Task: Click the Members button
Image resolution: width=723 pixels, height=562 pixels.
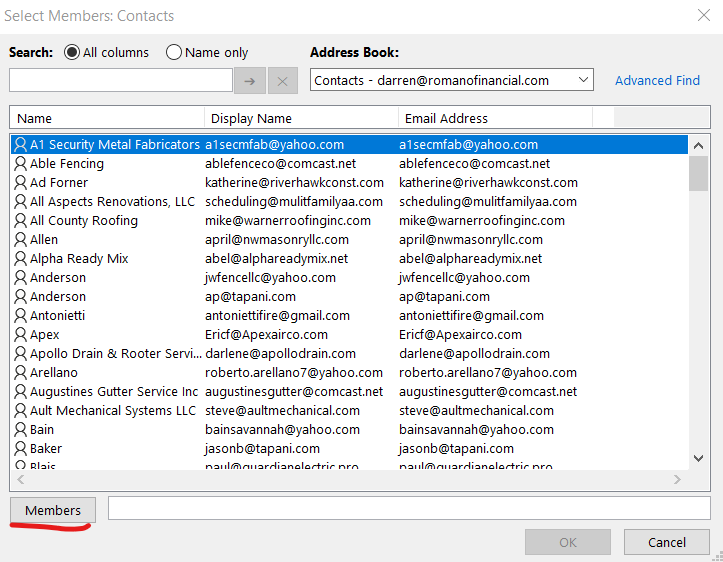Action: 53,510
